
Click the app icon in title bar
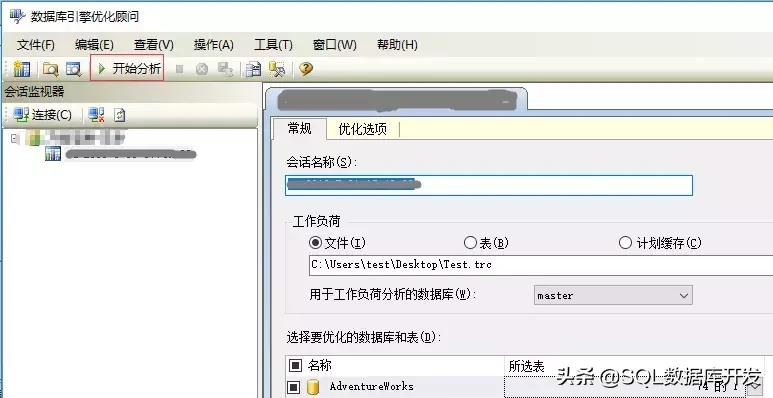pos(18,16)
